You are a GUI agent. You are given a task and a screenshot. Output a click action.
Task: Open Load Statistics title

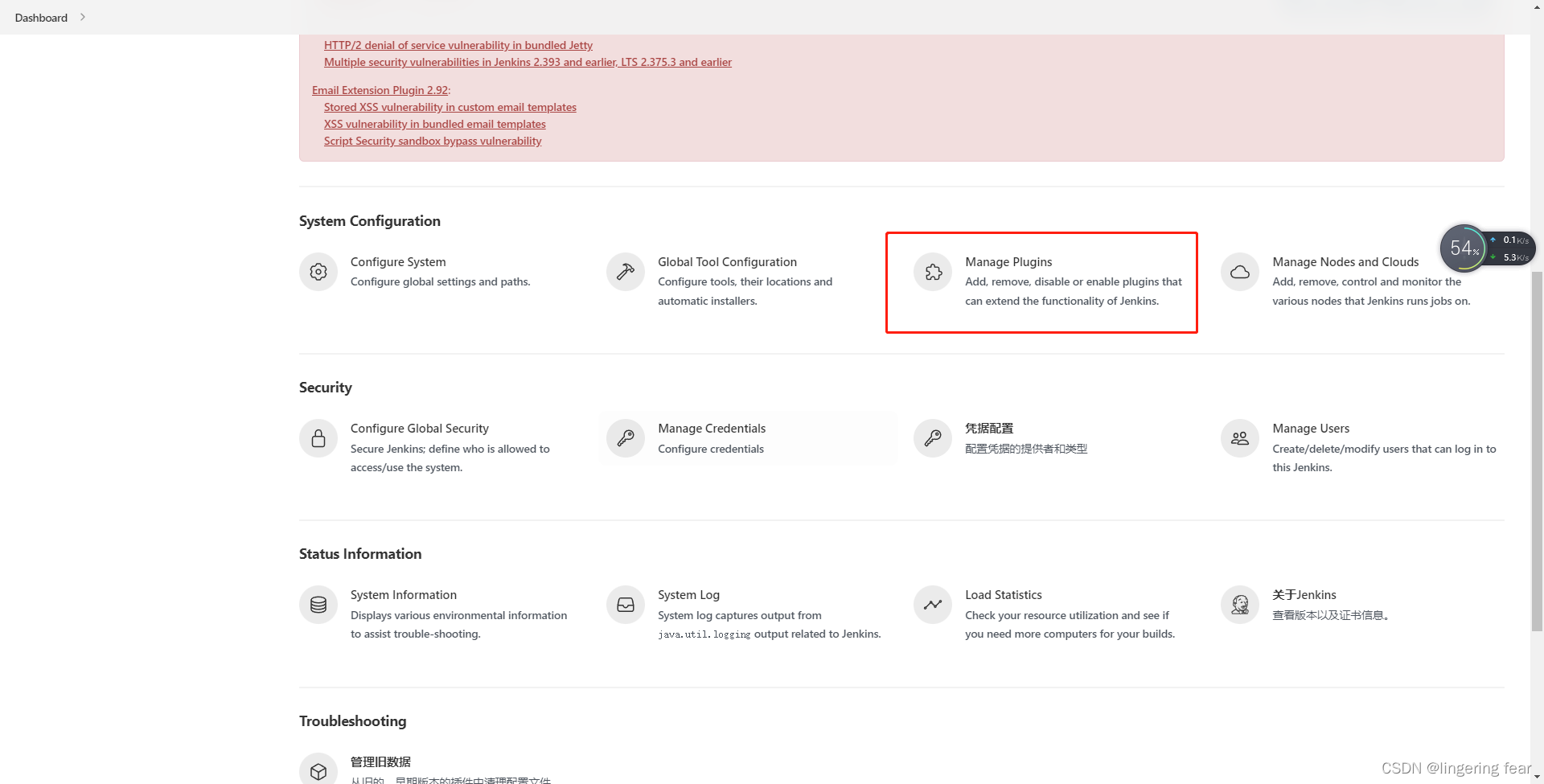(1004, 595)
